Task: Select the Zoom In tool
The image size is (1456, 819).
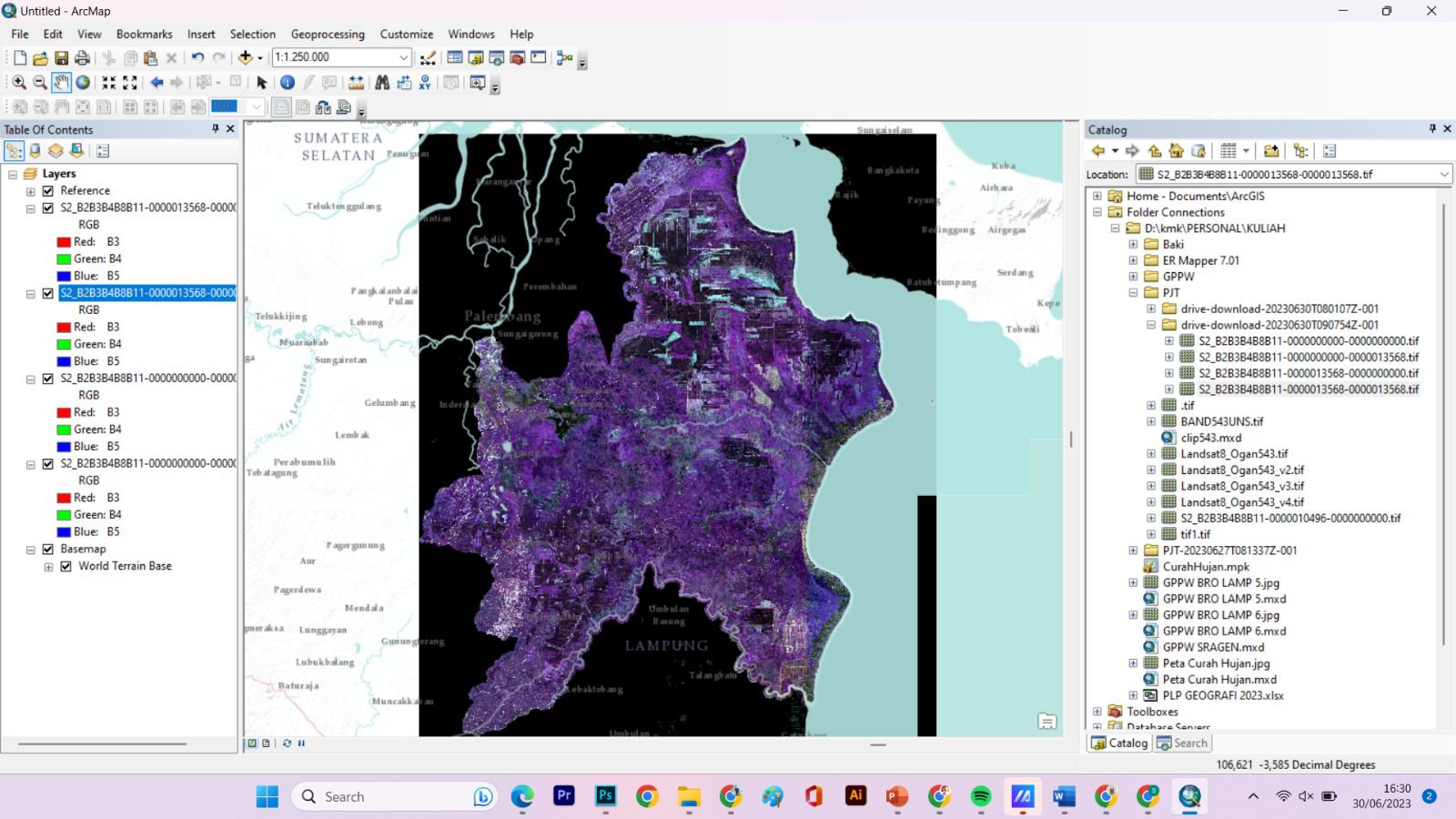Action: click(18, 83)
